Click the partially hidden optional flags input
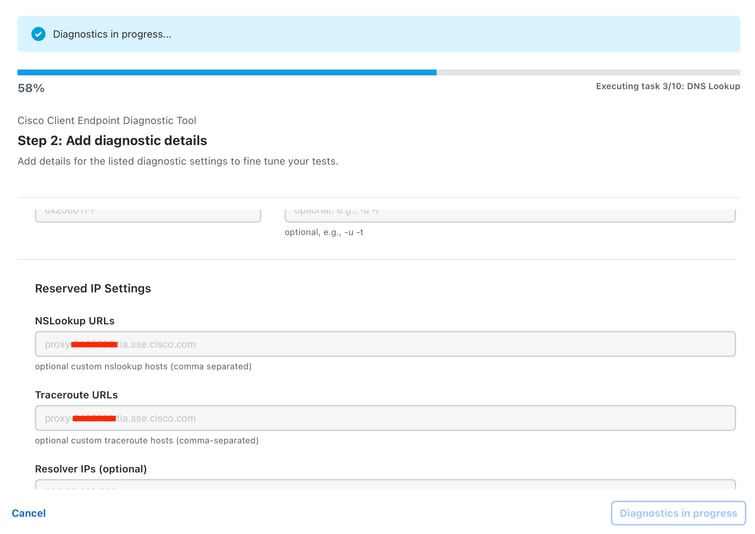Screen dimensions: 755x534 (x=510, y=215)
